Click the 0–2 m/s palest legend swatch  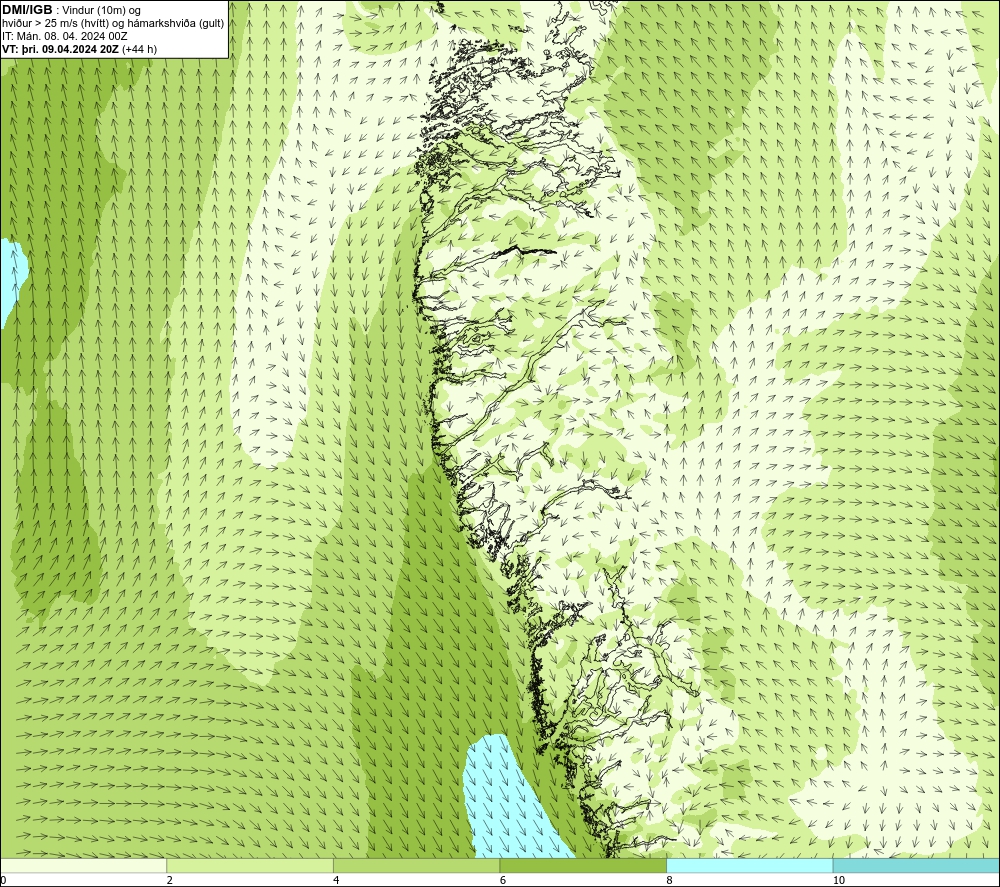(84, 865)
